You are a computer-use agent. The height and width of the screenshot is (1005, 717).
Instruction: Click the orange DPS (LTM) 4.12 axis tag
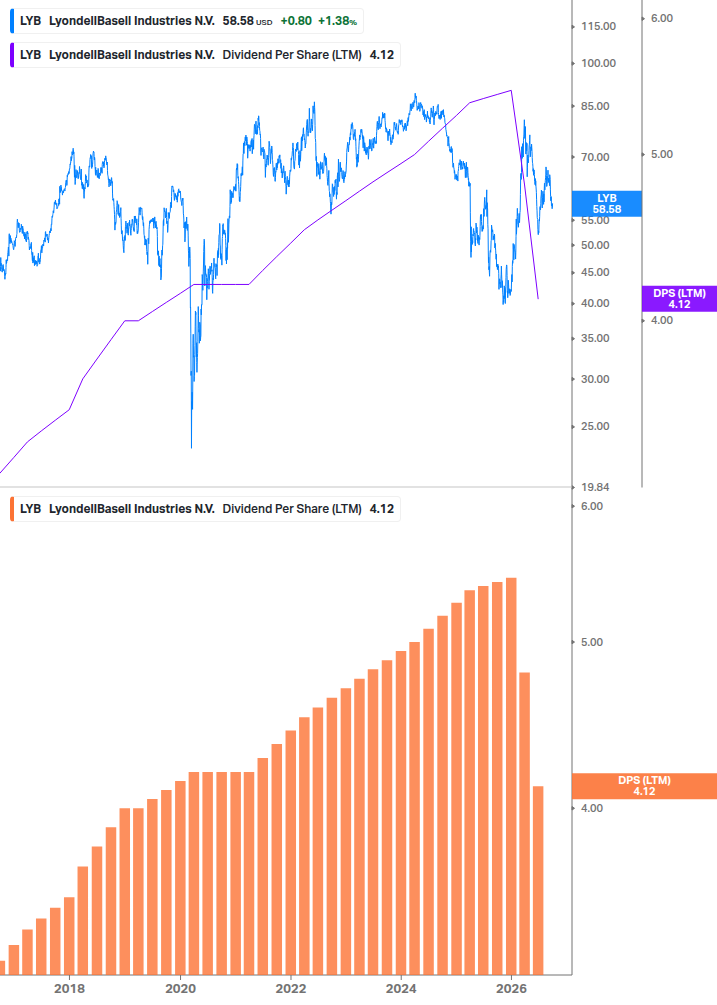pyautogui.click(x=644, y=786)
